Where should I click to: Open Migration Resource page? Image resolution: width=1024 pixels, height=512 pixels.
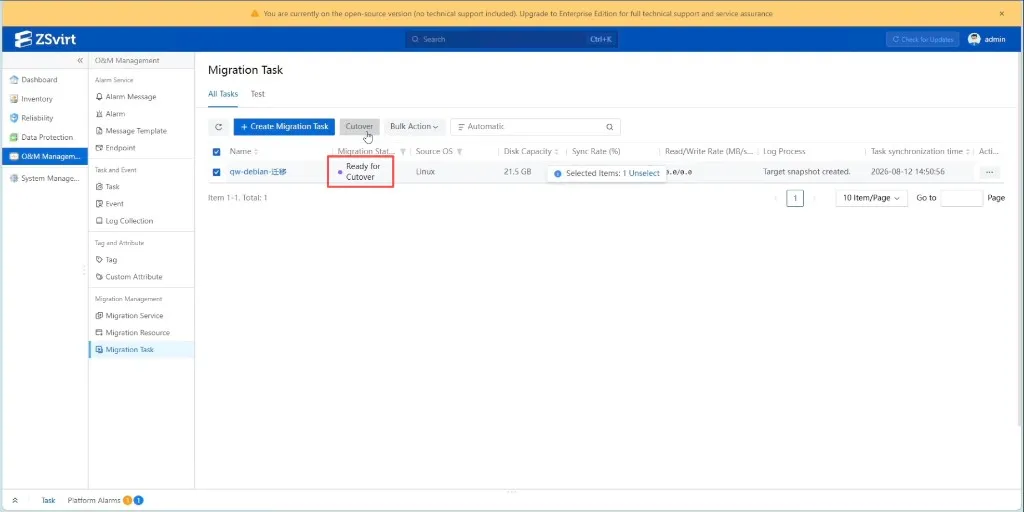click(x=137, y=332)
